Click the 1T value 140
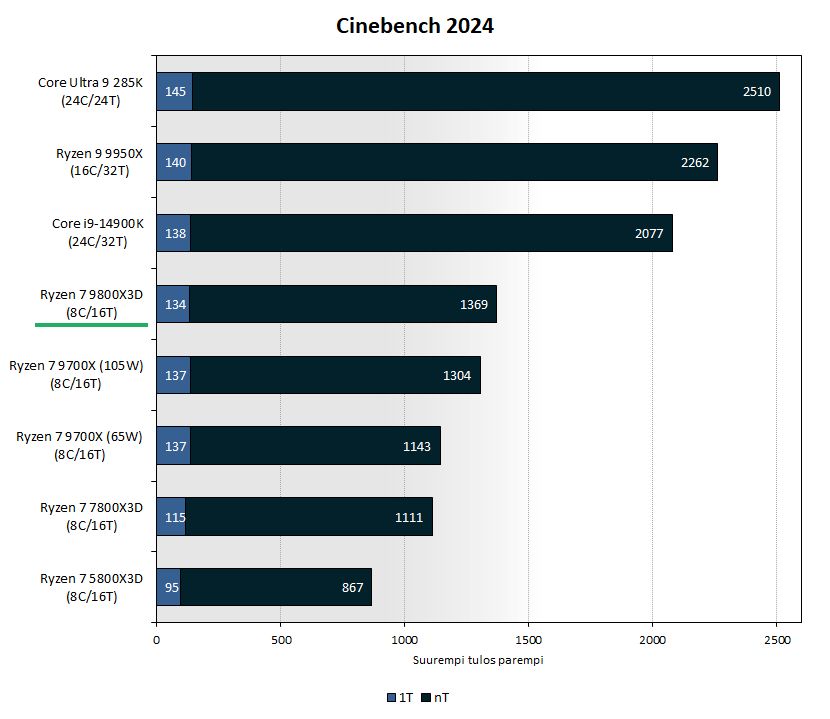Screen dimensions: 830x719 175,163
